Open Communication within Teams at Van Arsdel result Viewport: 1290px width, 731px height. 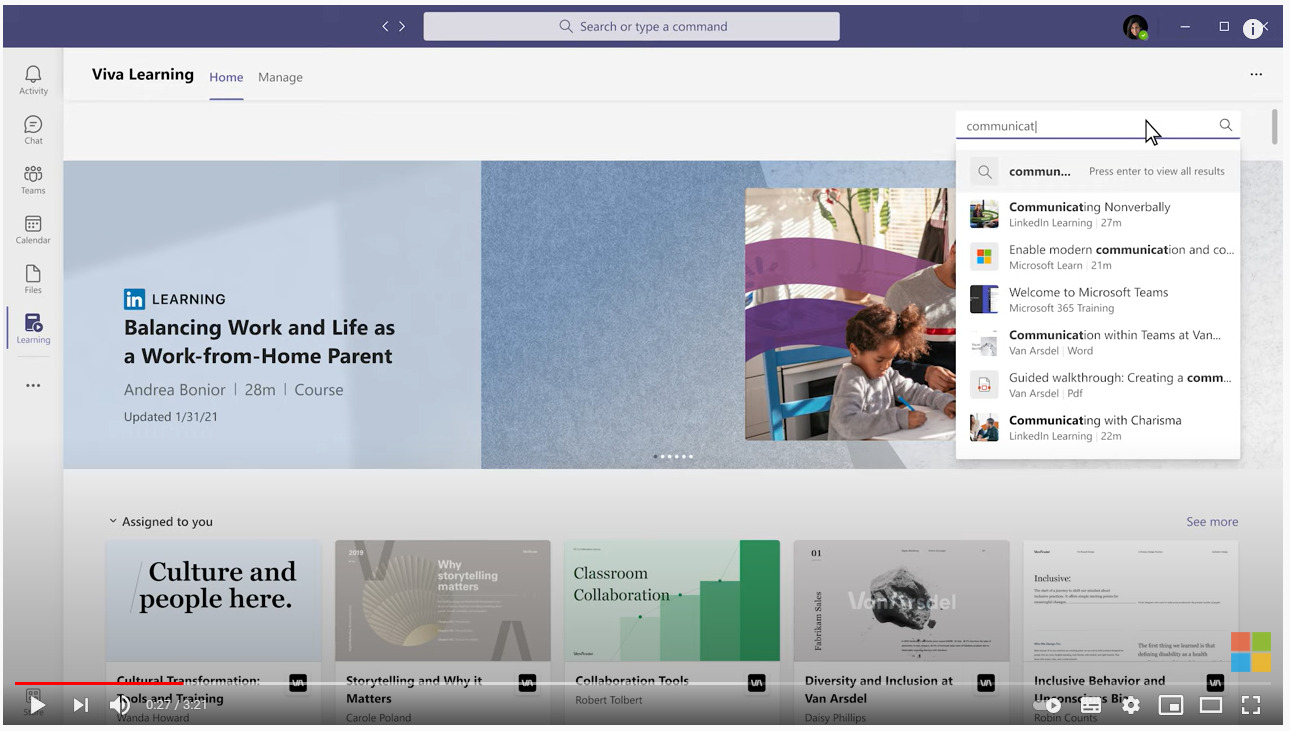(x=1098, y=342)
